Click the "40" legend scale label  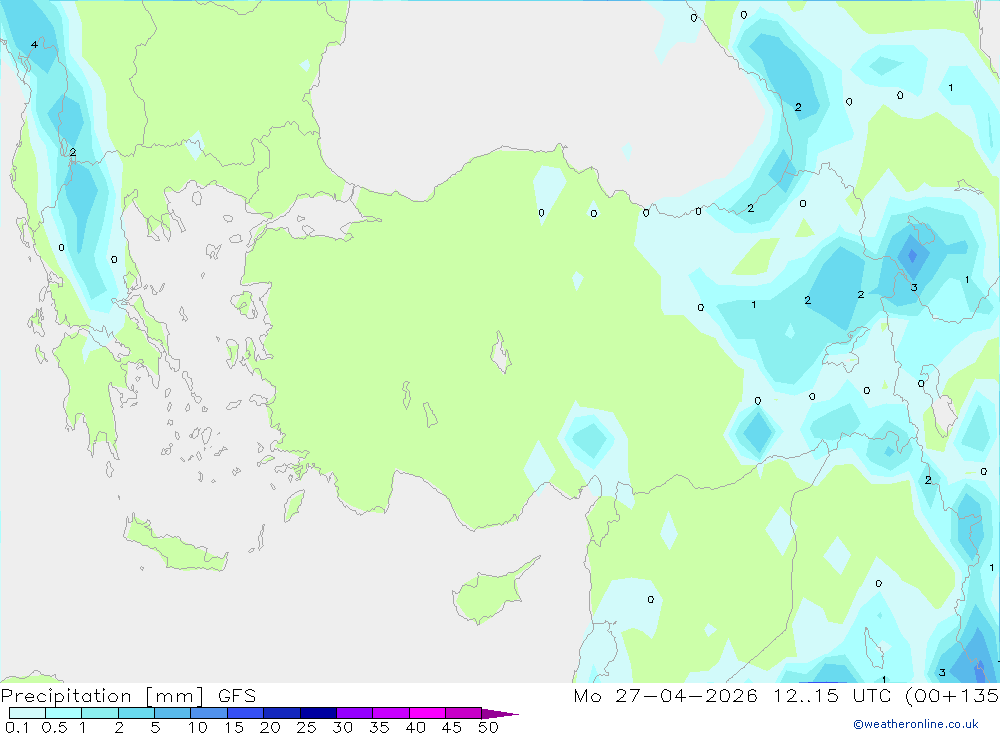pos(415,727)
